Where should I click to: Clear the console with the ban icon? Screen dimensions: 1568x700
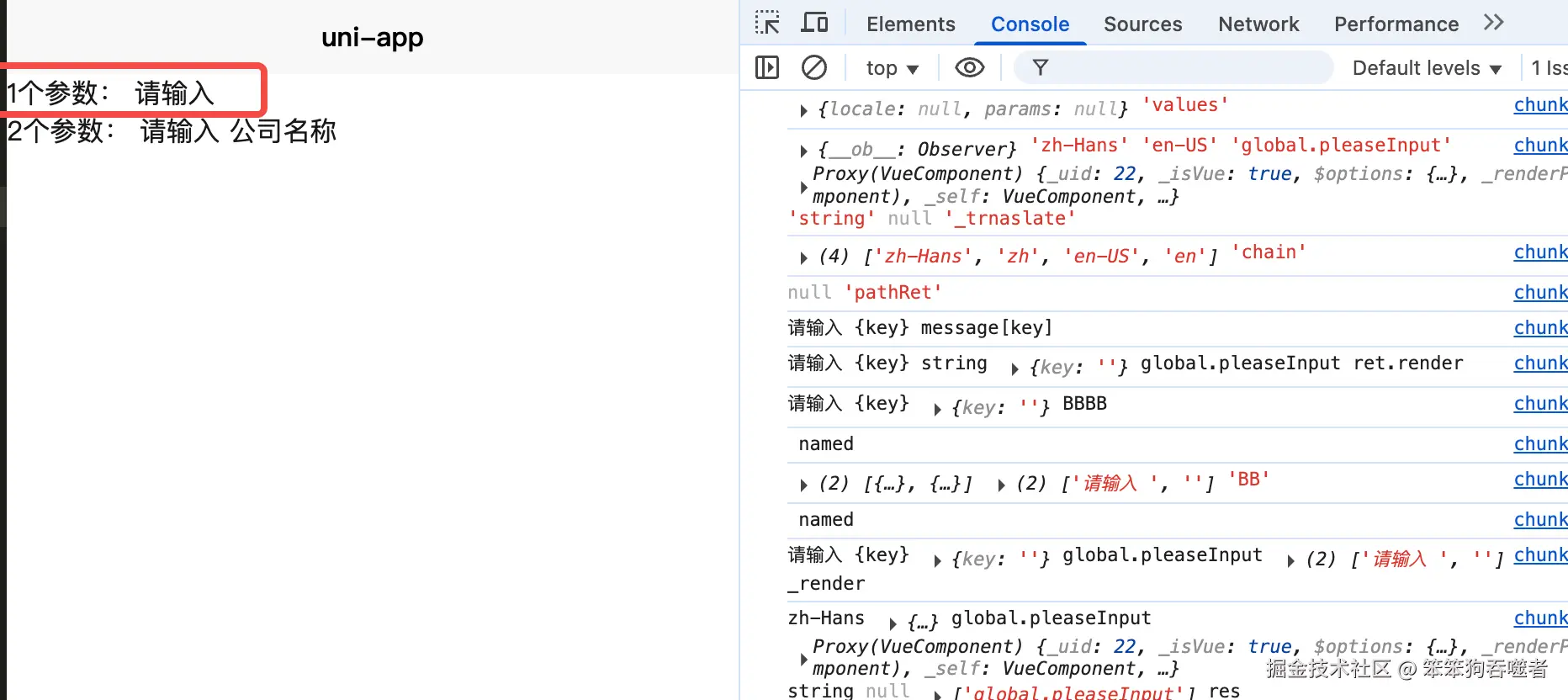[x=813, y=67]
